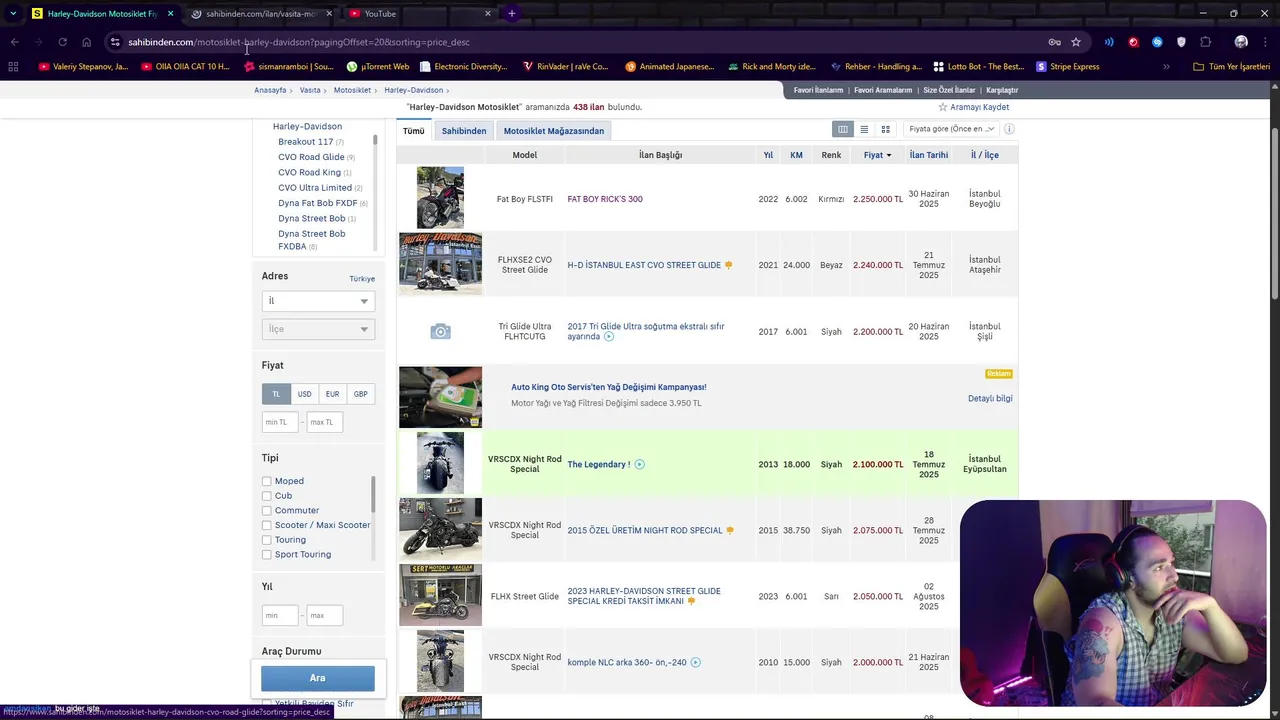Open the Shazam extension icon
The width and height of the screenshot is (1280, 720).
point(1157,42)
